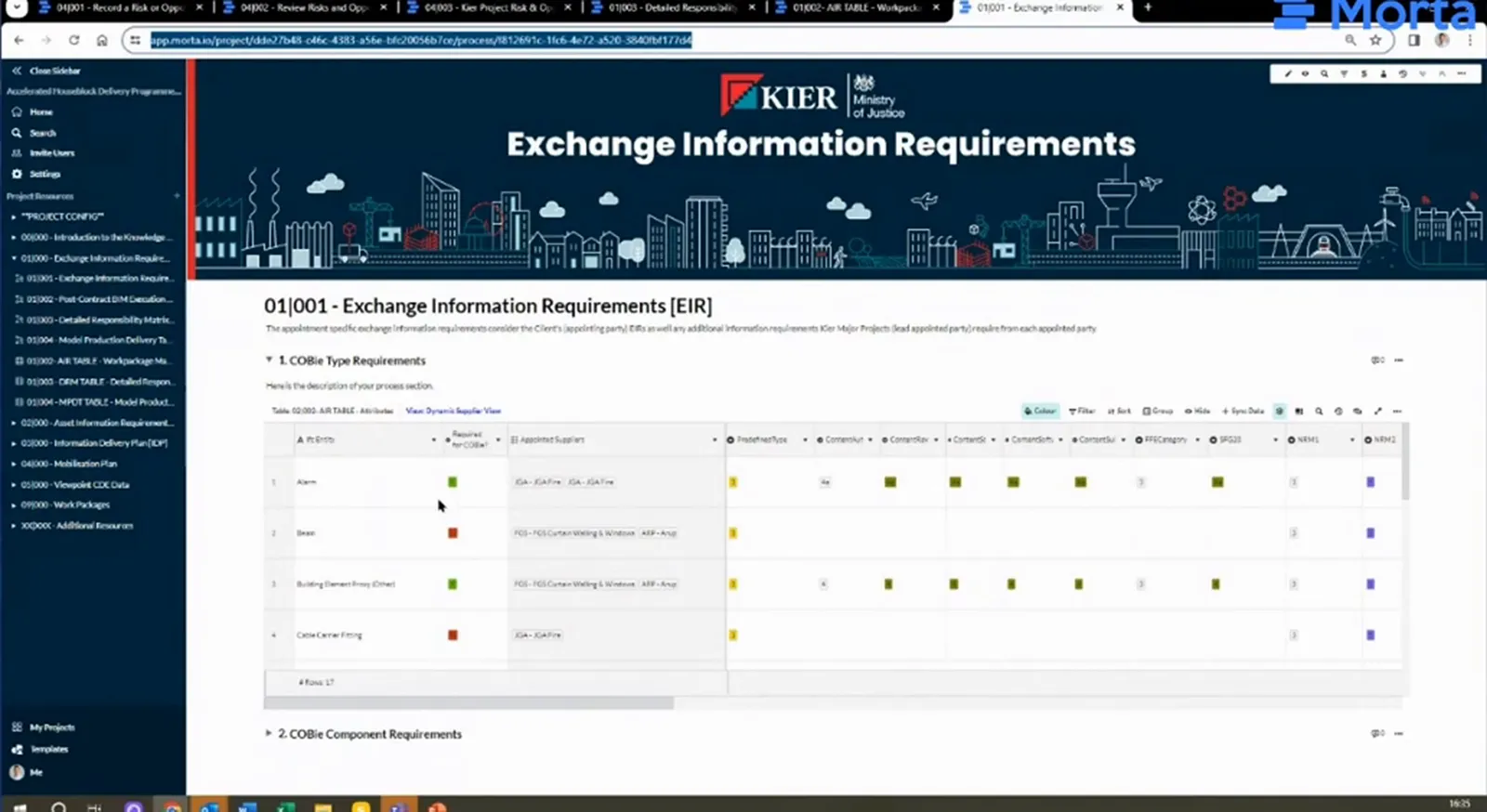Image resolution: width=1487 pixels, height=812 pixels.
Task: Open dropdown arrow of PredefinedType column
Action: [x=805, y=439]
